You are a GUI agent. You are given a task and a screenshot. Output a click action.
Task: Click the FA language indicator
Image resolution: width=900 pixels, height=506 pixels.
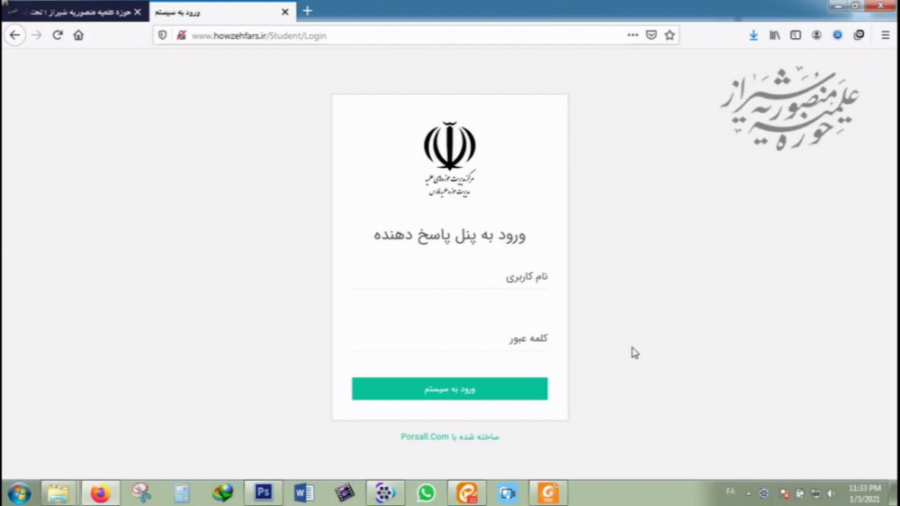click(730, 492)
